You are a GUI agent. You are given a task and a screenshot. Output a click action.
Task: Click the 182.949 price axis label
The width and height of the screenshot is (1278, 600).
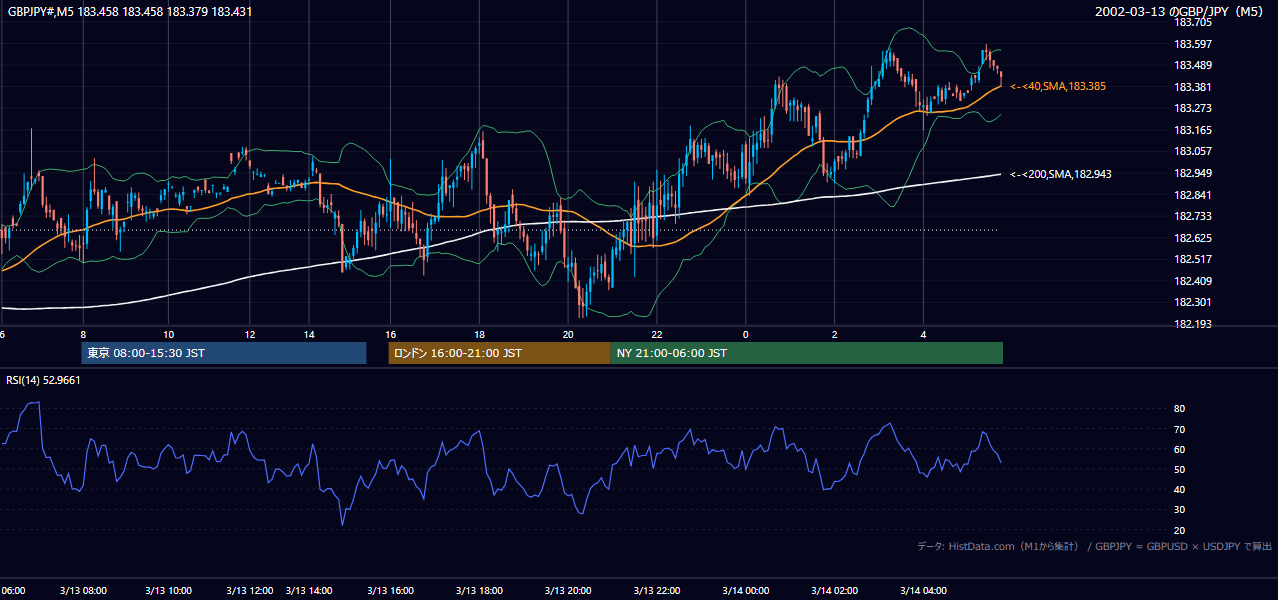point(1193,173)
